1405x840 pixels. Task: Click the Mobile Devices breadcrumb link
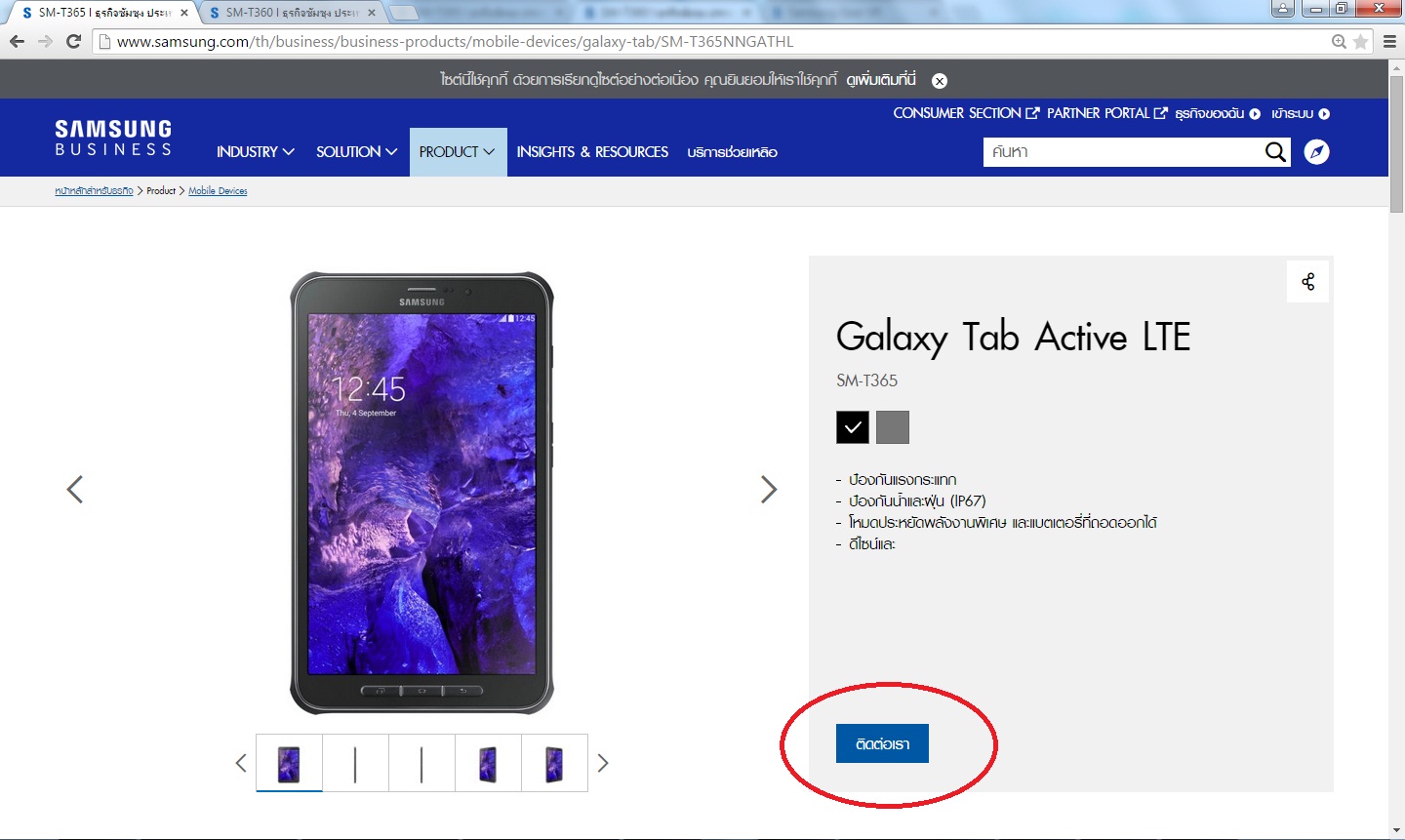click(x=218, y=191)
